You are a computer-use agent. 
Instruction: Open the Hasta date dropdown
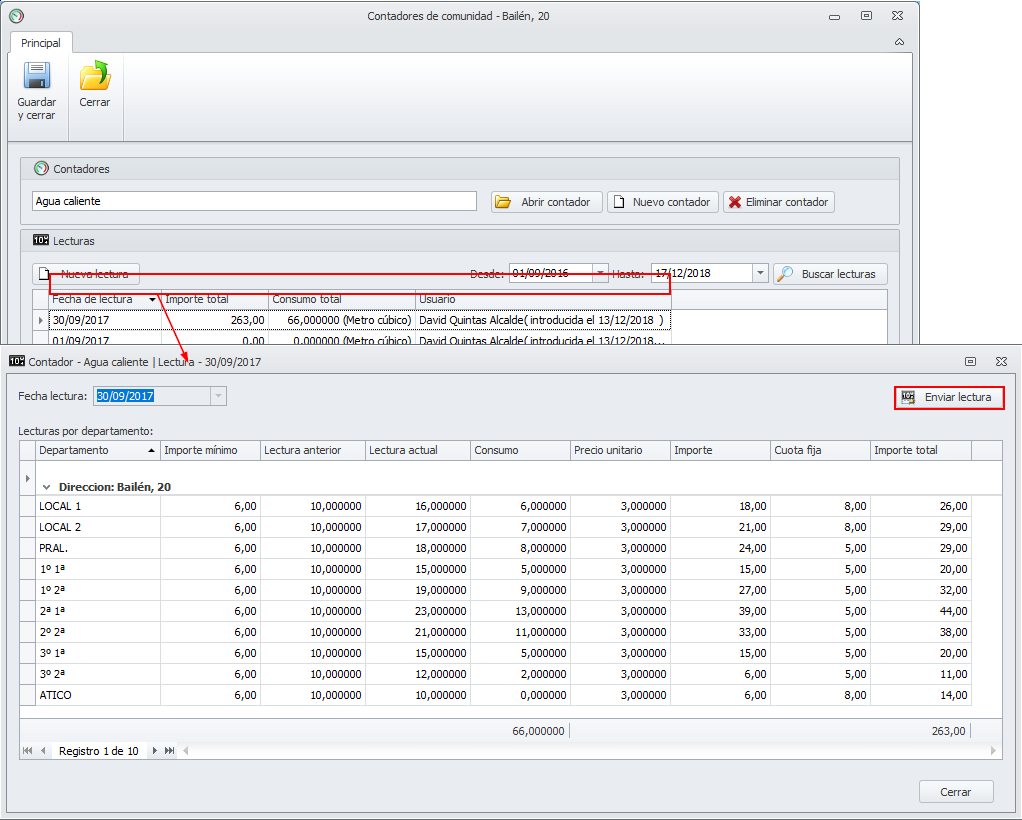[x=760, y=274]
